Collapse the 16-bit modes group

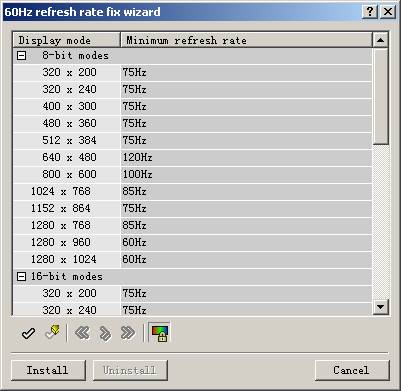point(21,276)
